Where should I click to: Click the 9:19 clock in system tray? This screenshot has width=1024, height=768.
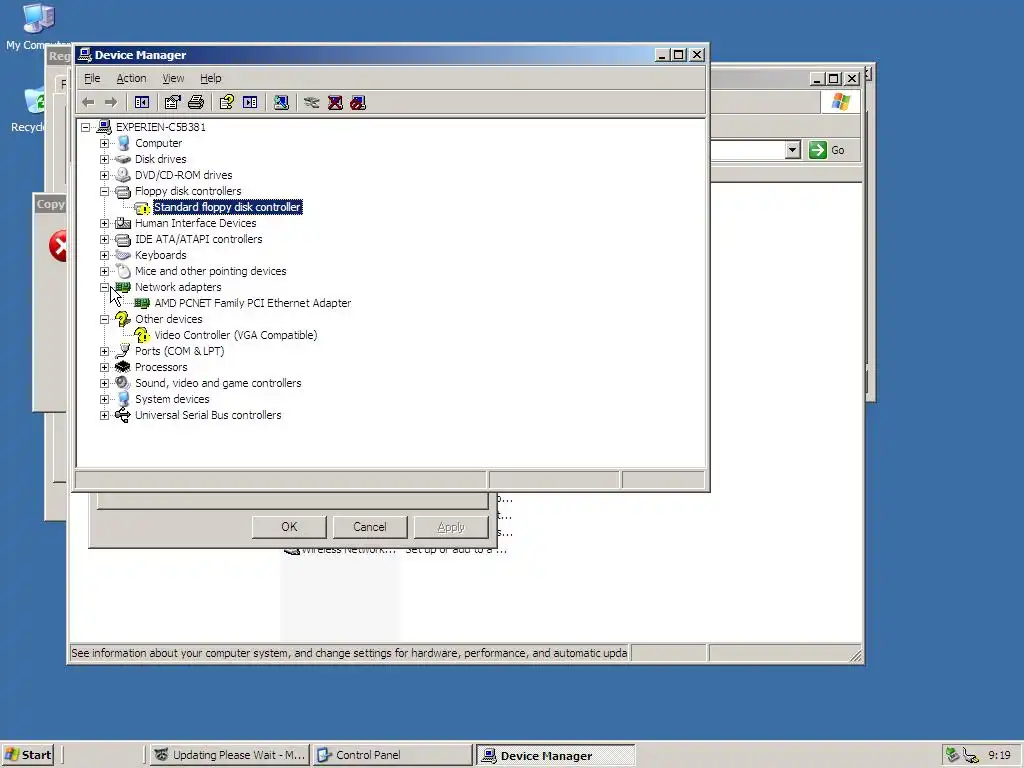tap(999, 756)
